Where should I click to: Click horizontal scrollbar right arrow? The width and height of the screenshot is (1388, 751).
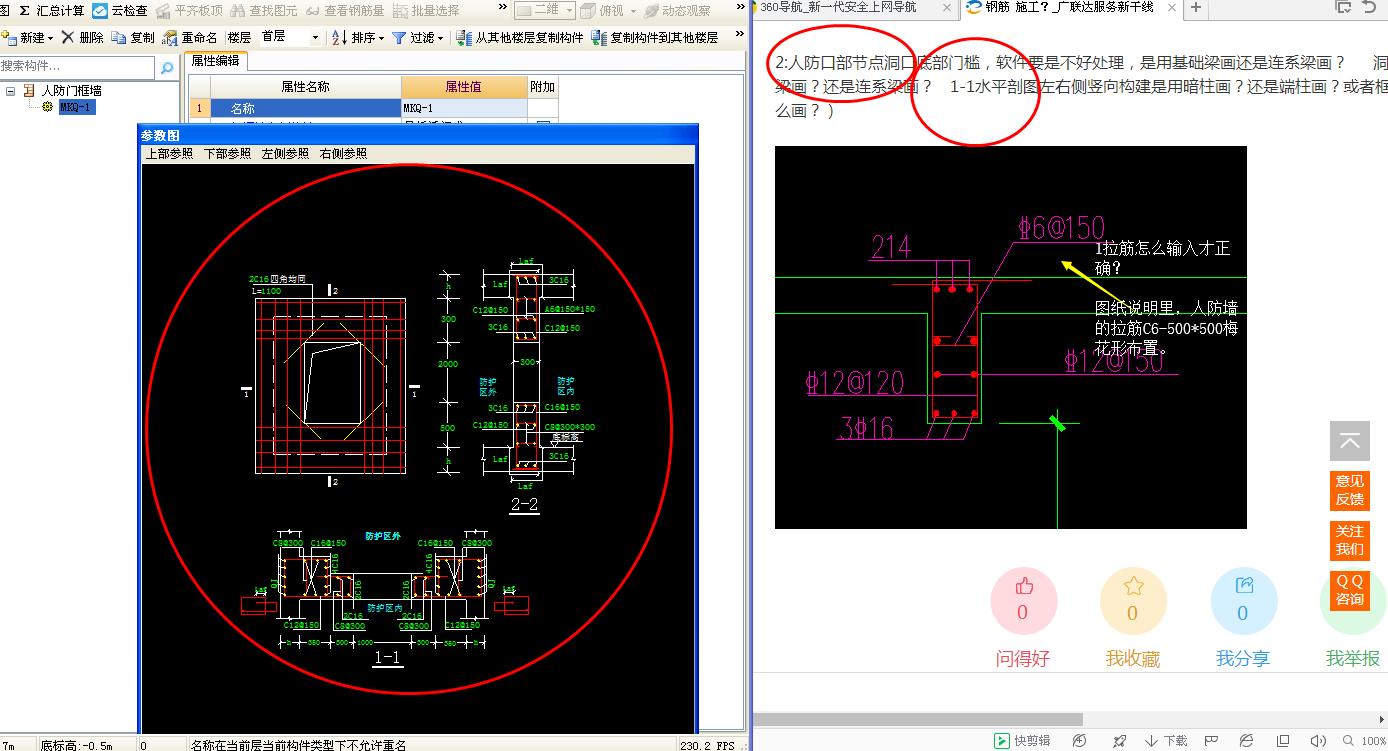[x=1380, y=719]
